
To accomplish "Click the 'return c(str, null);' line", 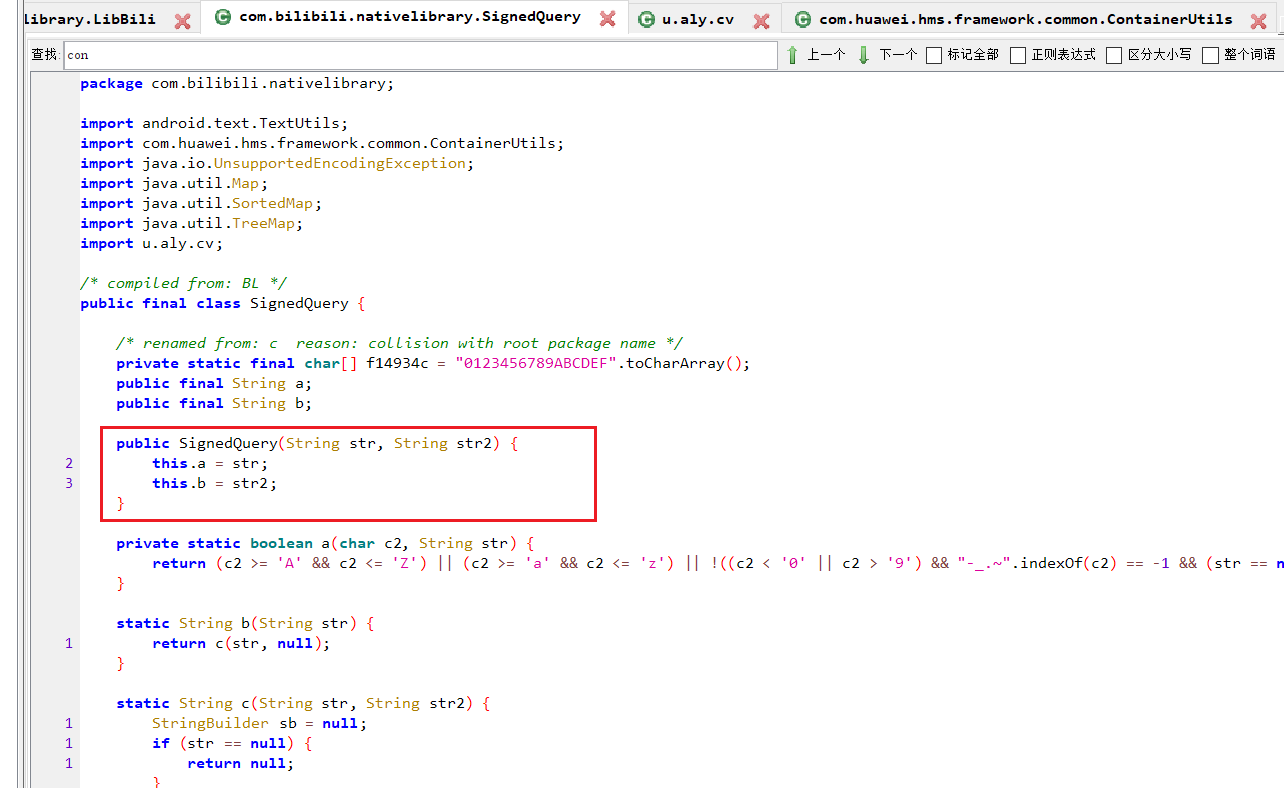I will [x=241, y=643].
